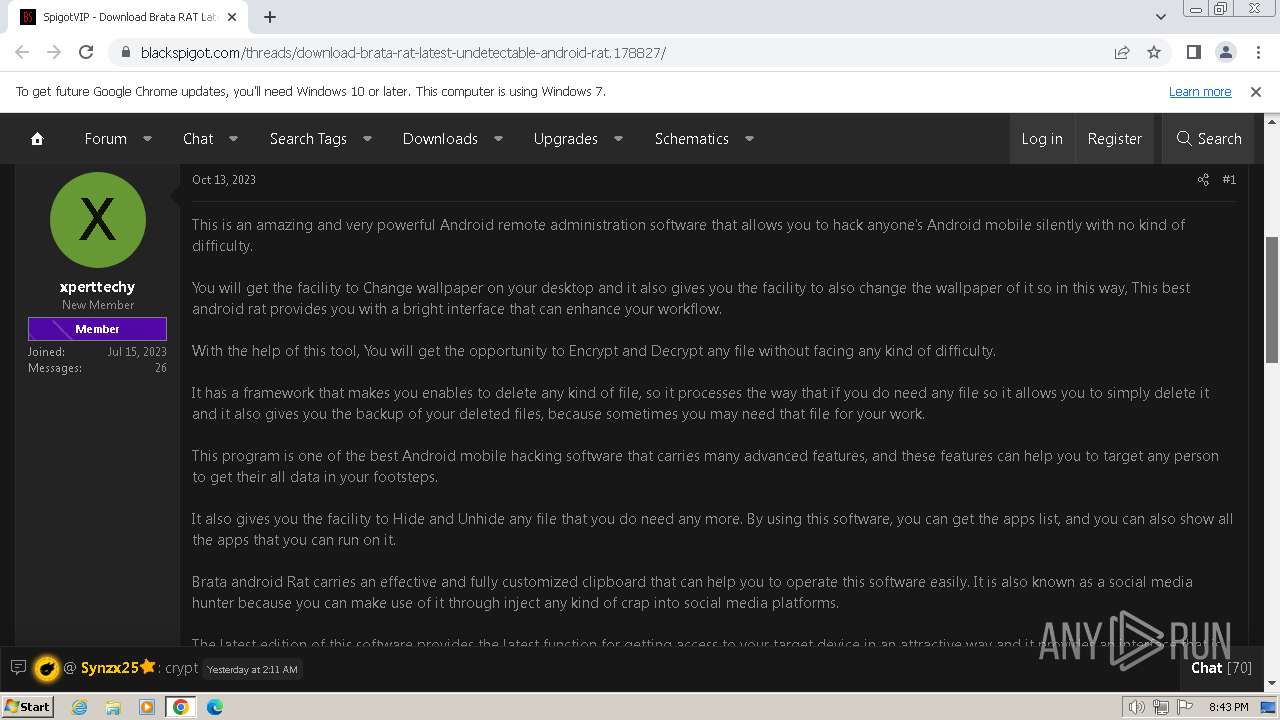Close the SpigotVIP tab
Image resolution: width=1280 pixels, height=720 pixels.
coord(232,17)
